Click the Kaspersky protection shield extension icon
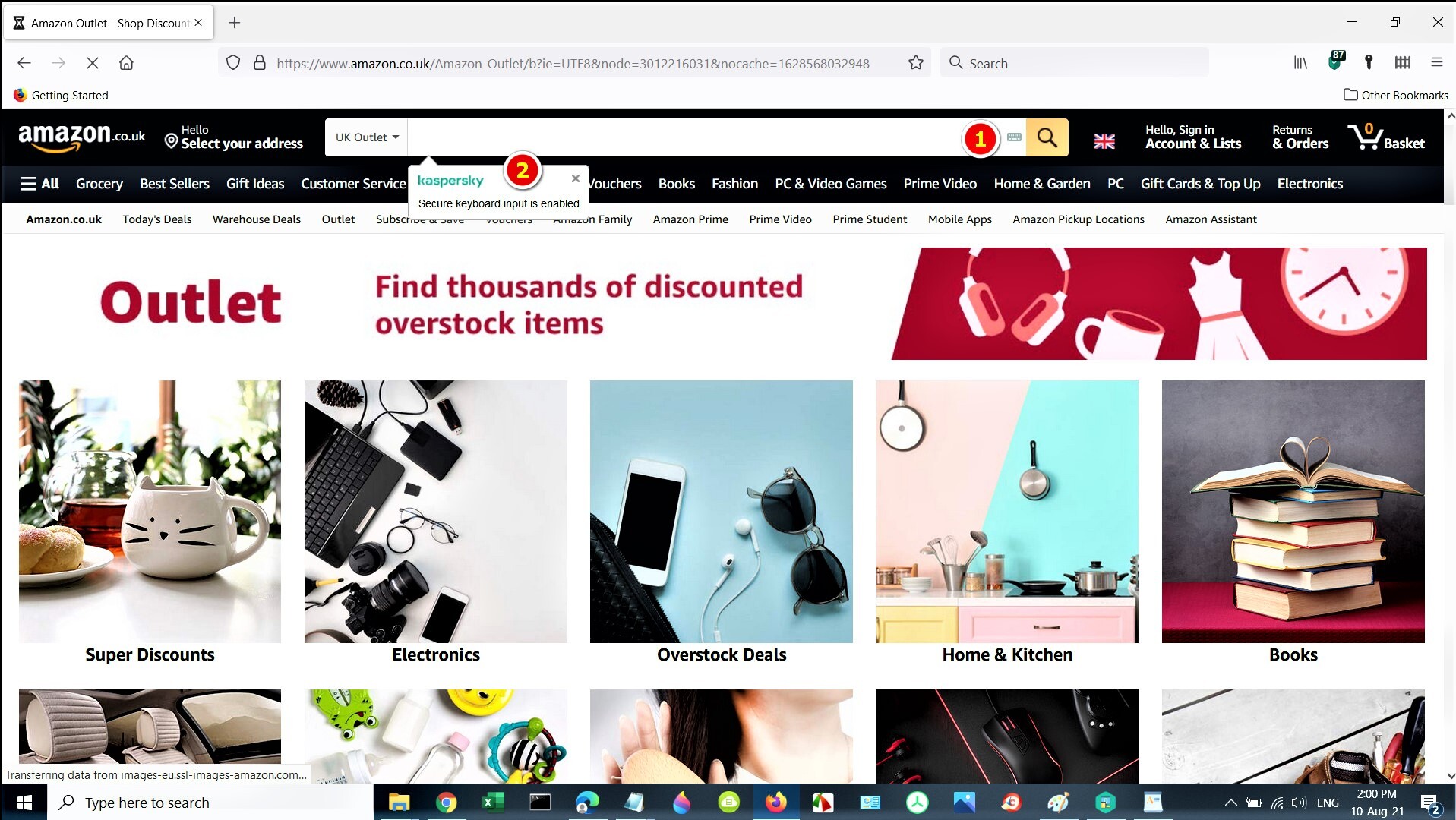 tap(1335, 61)
